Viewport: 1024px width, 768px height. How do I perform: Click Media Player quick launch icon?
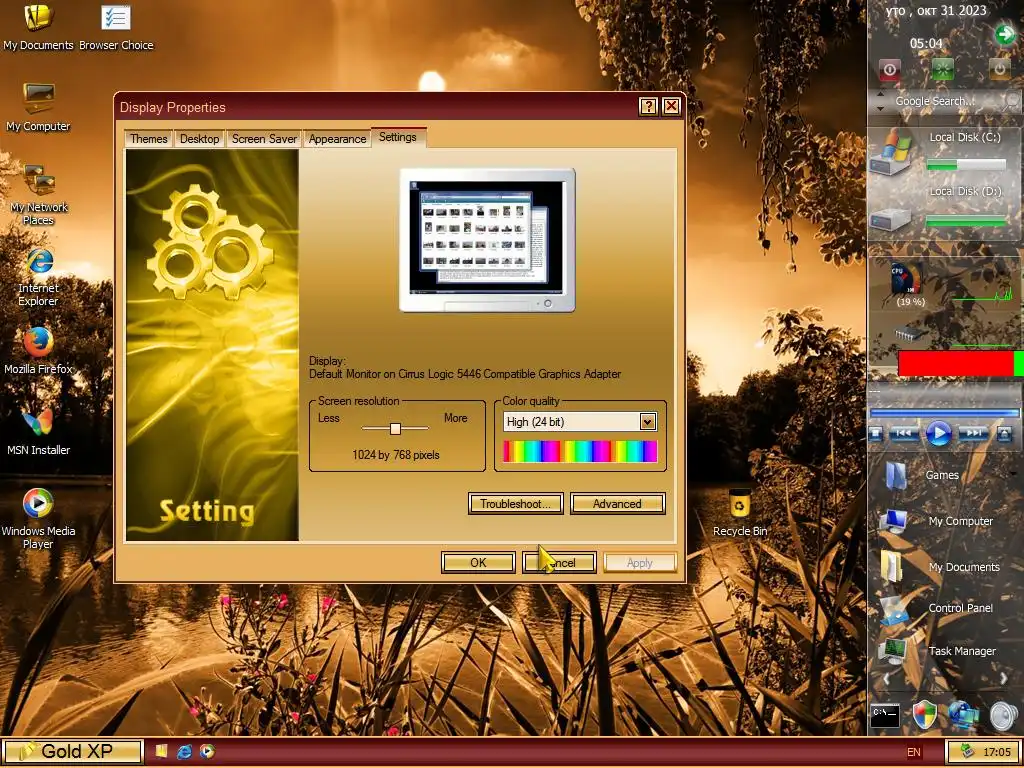point(207,752)
